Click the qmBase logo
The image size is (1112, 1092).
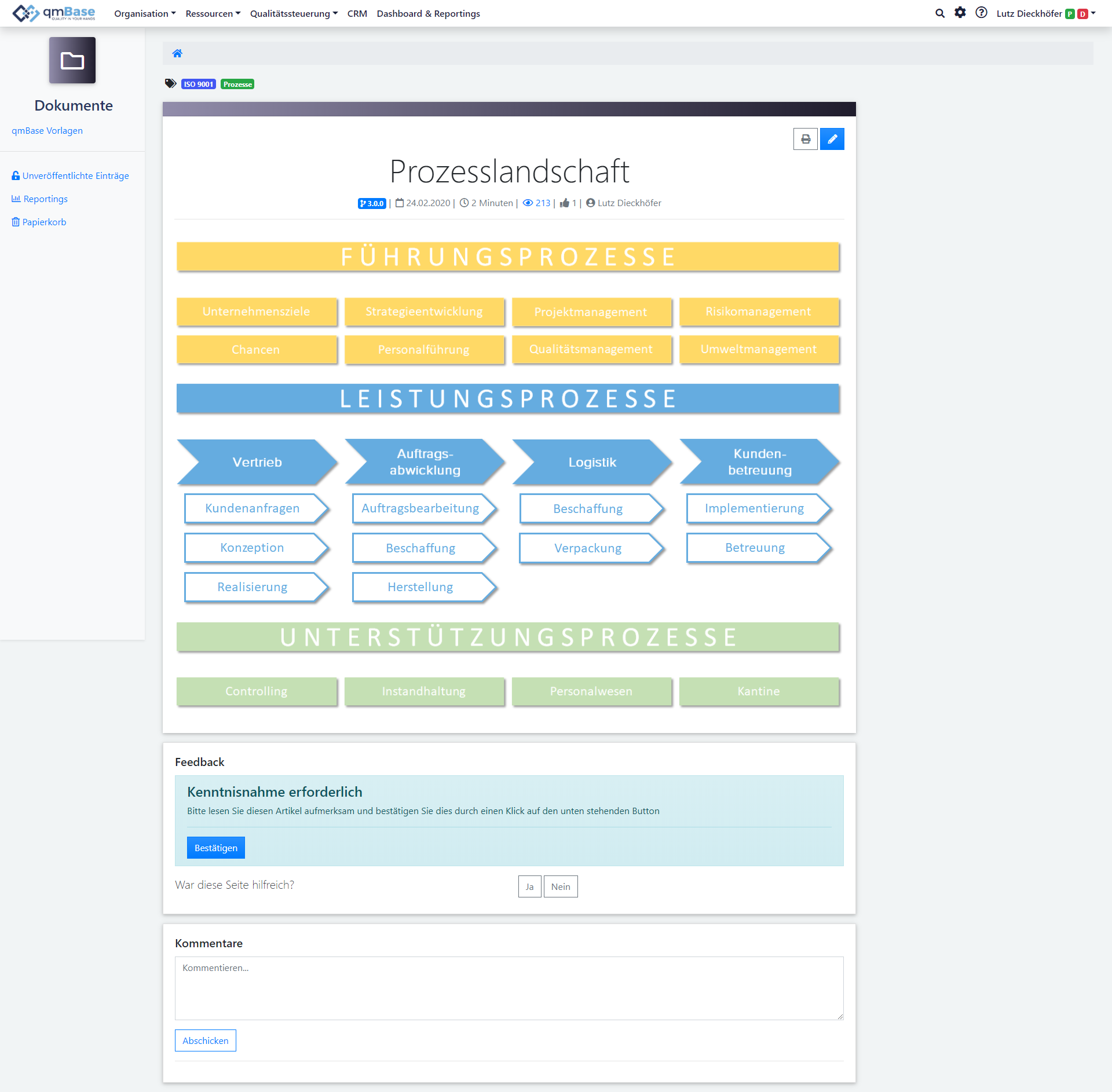54,13
